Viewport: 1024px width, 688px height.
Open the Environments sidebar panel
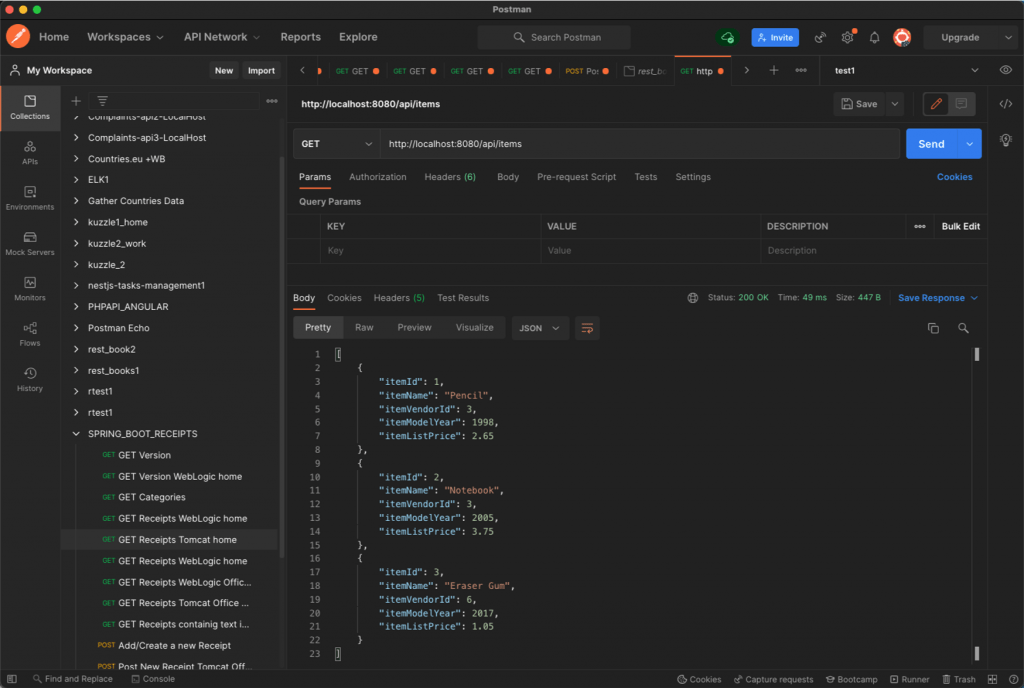click(30, 198)
